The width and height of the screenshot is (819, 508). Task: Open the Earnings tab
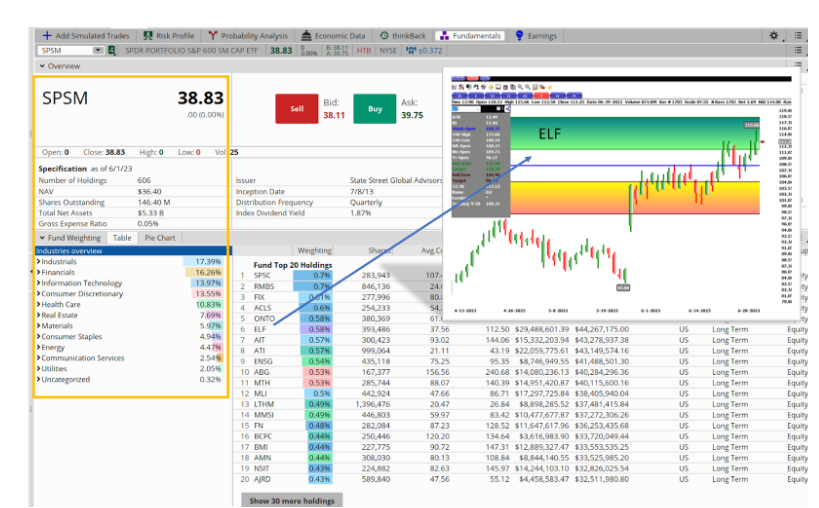click(x=536, y=36)
